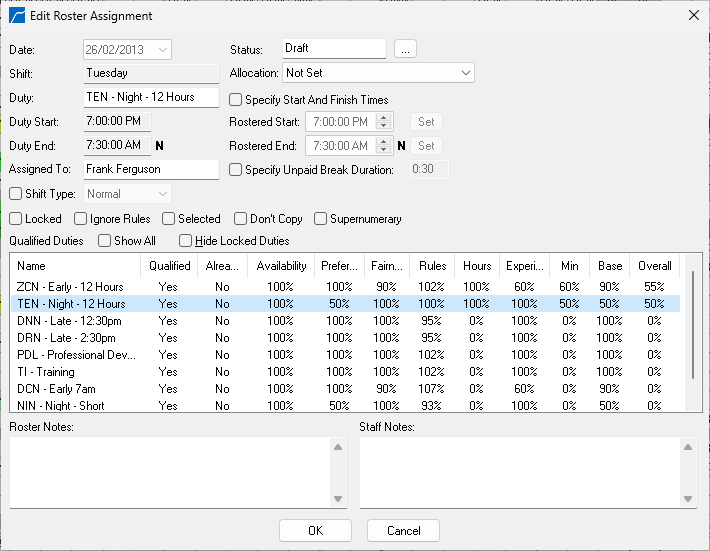Select the PDL - Professional Development duty row
Viewport: 710px width, 551px height.
(70, 355)
